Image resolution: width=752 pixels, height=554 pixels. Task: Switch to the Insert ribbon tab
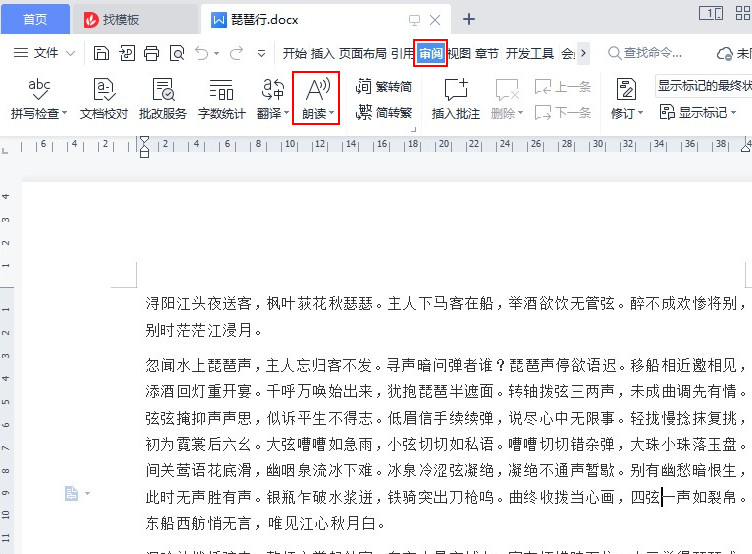322,53
